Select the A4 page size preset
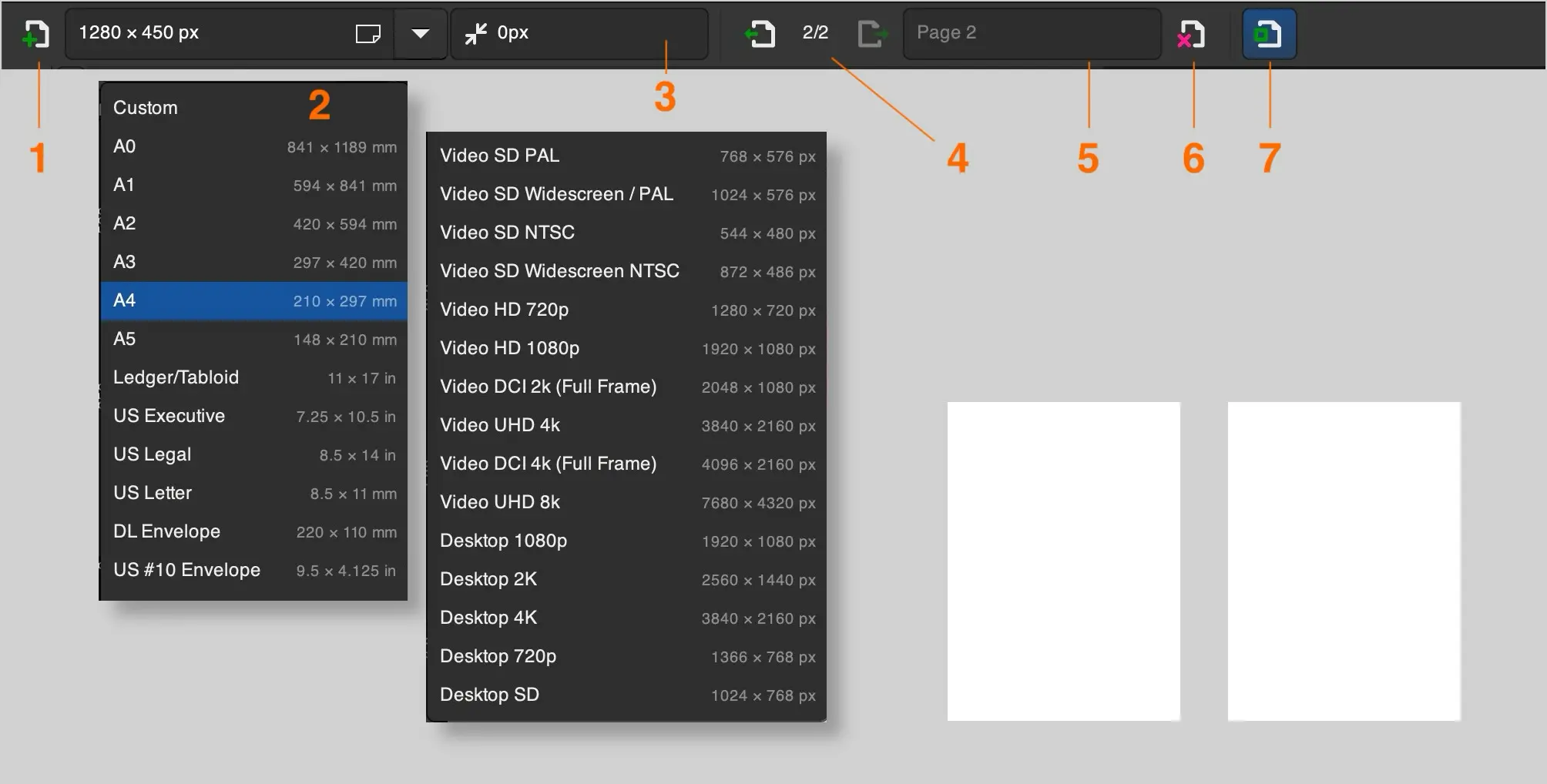The image size is (1547, 784). point(253,300)
